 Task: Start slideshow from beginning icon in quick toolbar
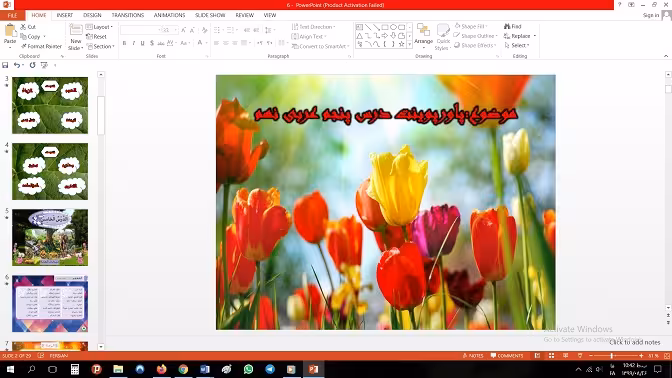(x=44, y=65)
